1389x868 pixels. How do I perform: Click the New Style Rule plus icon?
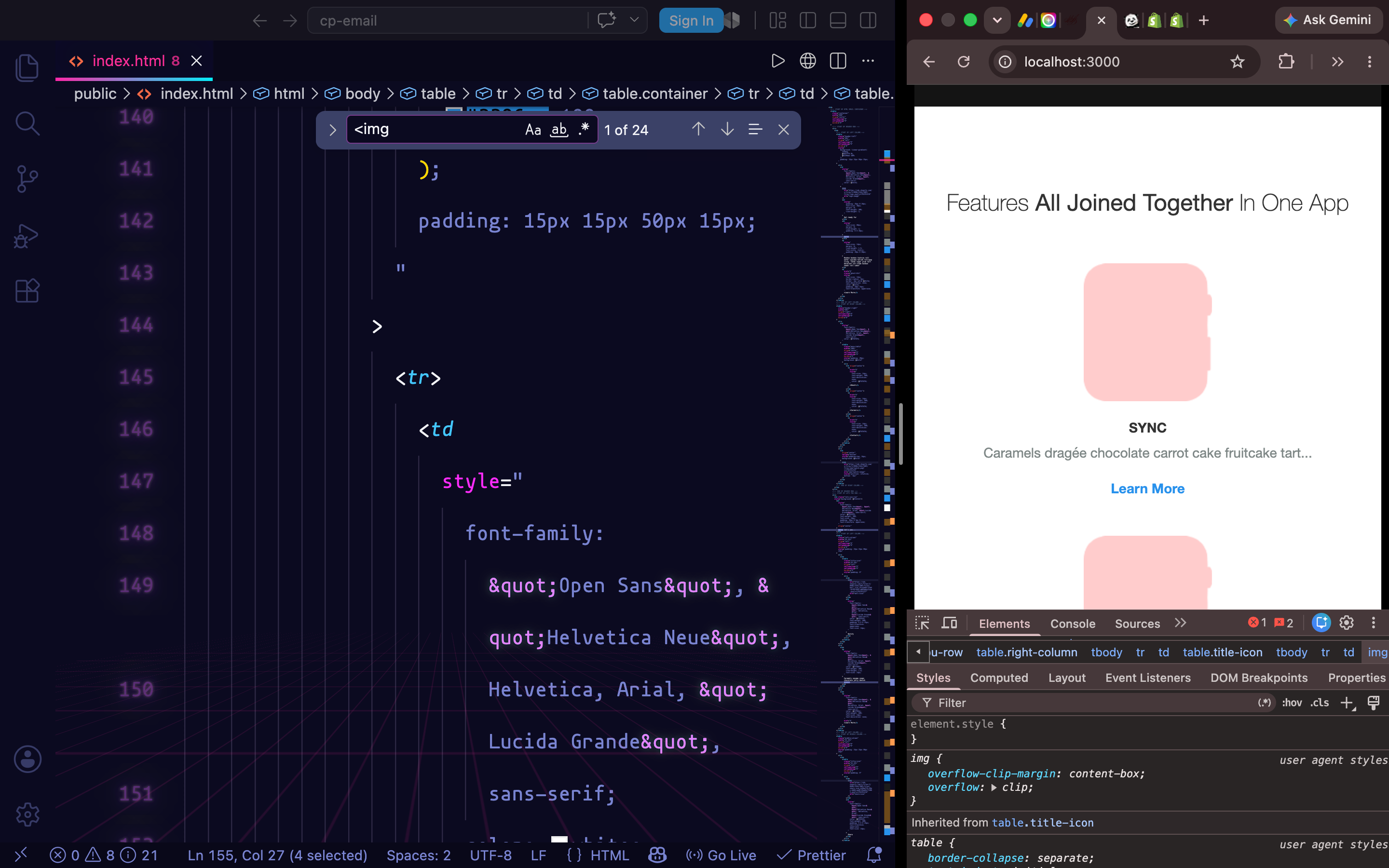(1347, 703)
